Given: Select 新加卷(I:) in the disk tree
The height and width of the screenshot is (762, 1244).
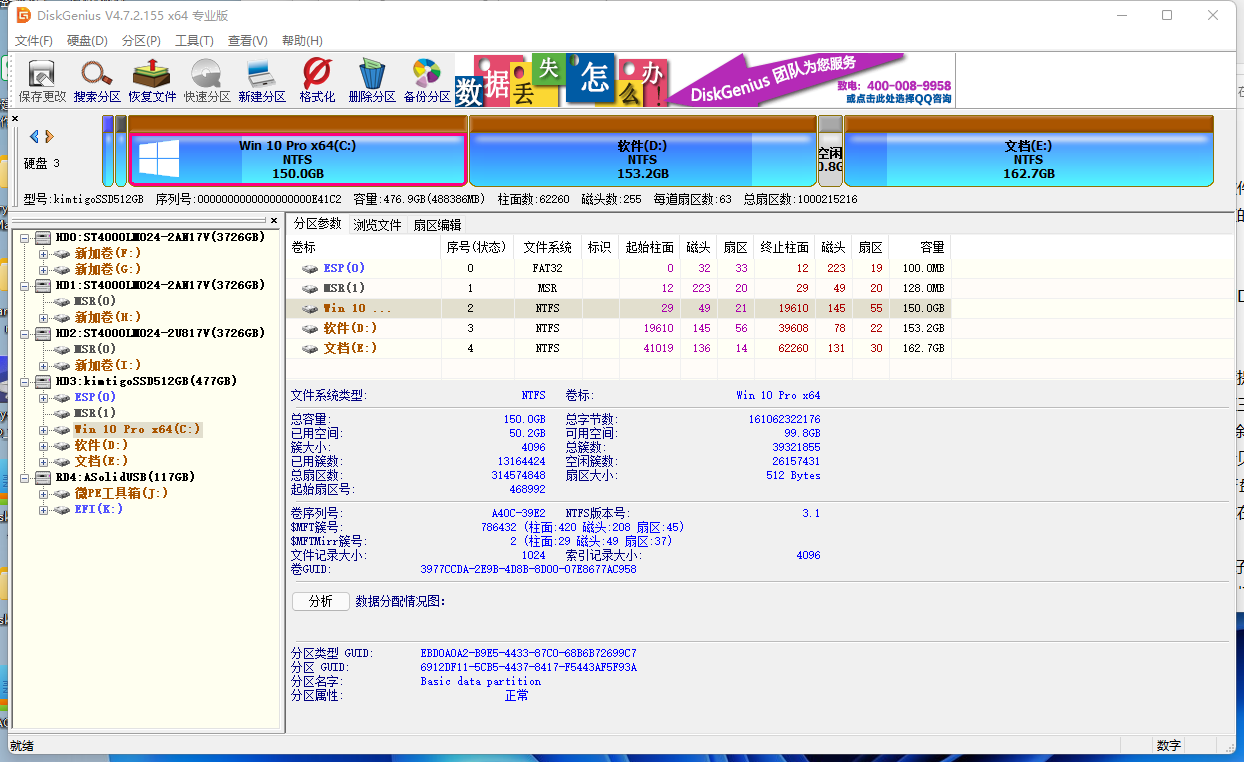Looking at the screenshot, I should point(107,365).
